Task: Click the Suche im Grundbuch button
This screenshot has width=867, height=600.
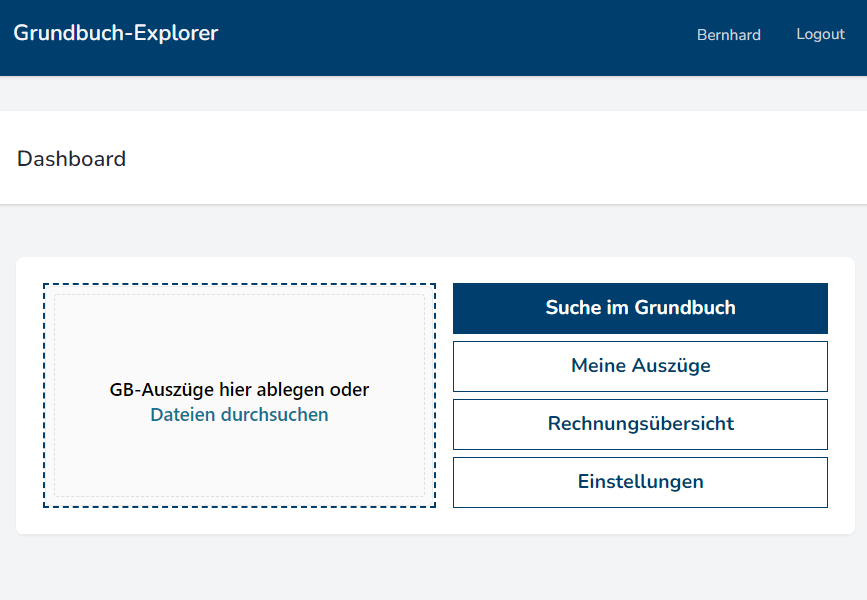Action: point(640,308)
